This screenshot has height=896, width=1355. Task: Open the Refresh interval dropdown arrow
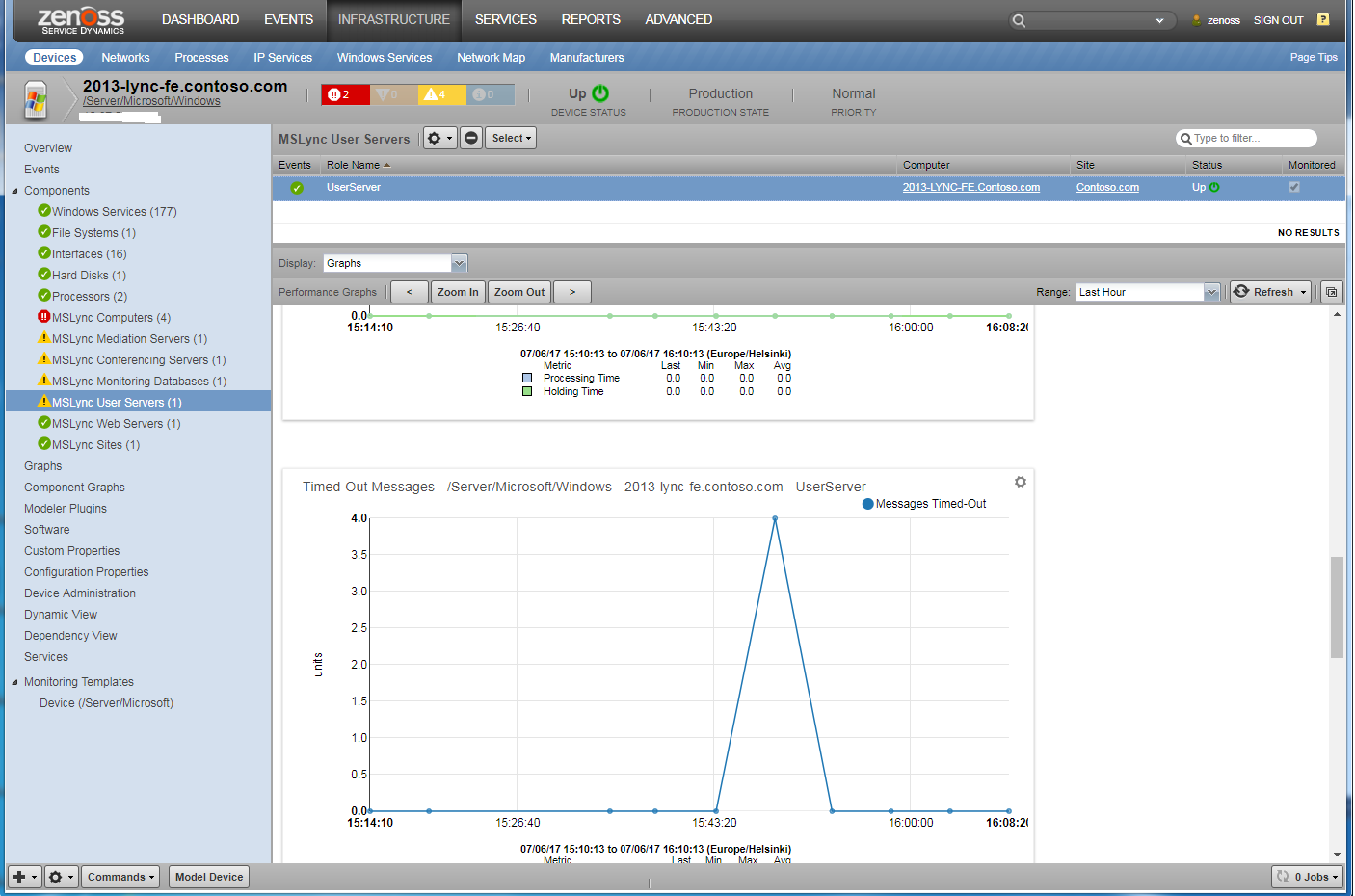tap(1303, 293)
